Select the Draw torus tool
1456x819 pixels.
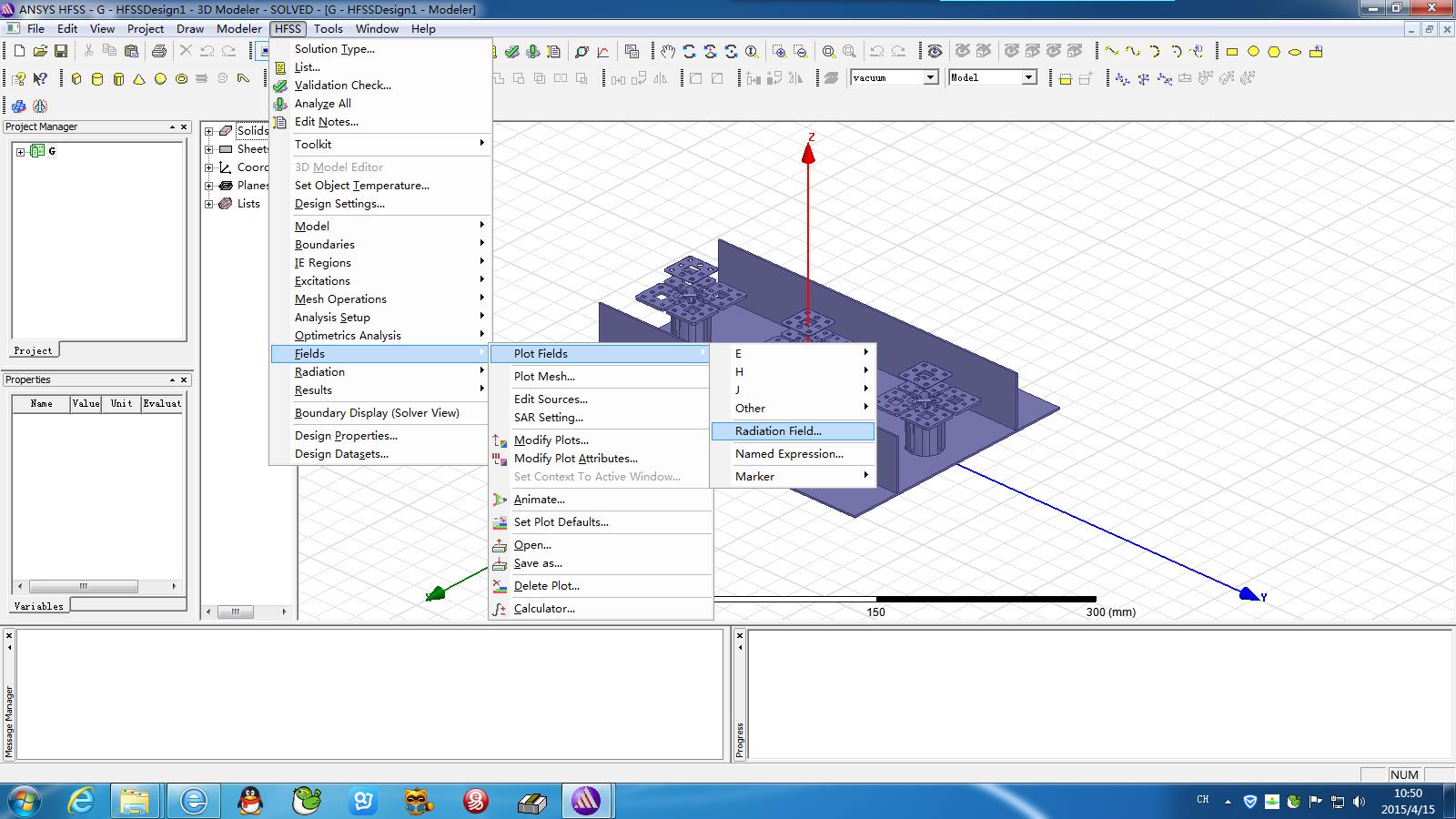click(181, 79)
